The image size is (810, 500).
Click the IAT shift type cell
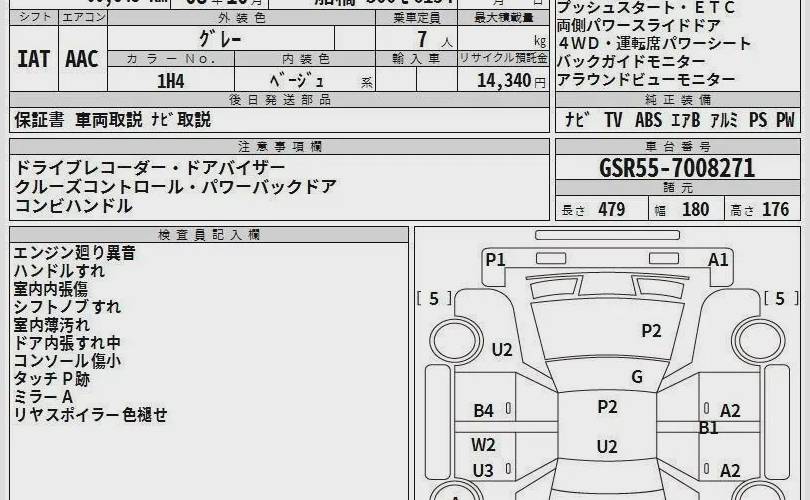33,59
